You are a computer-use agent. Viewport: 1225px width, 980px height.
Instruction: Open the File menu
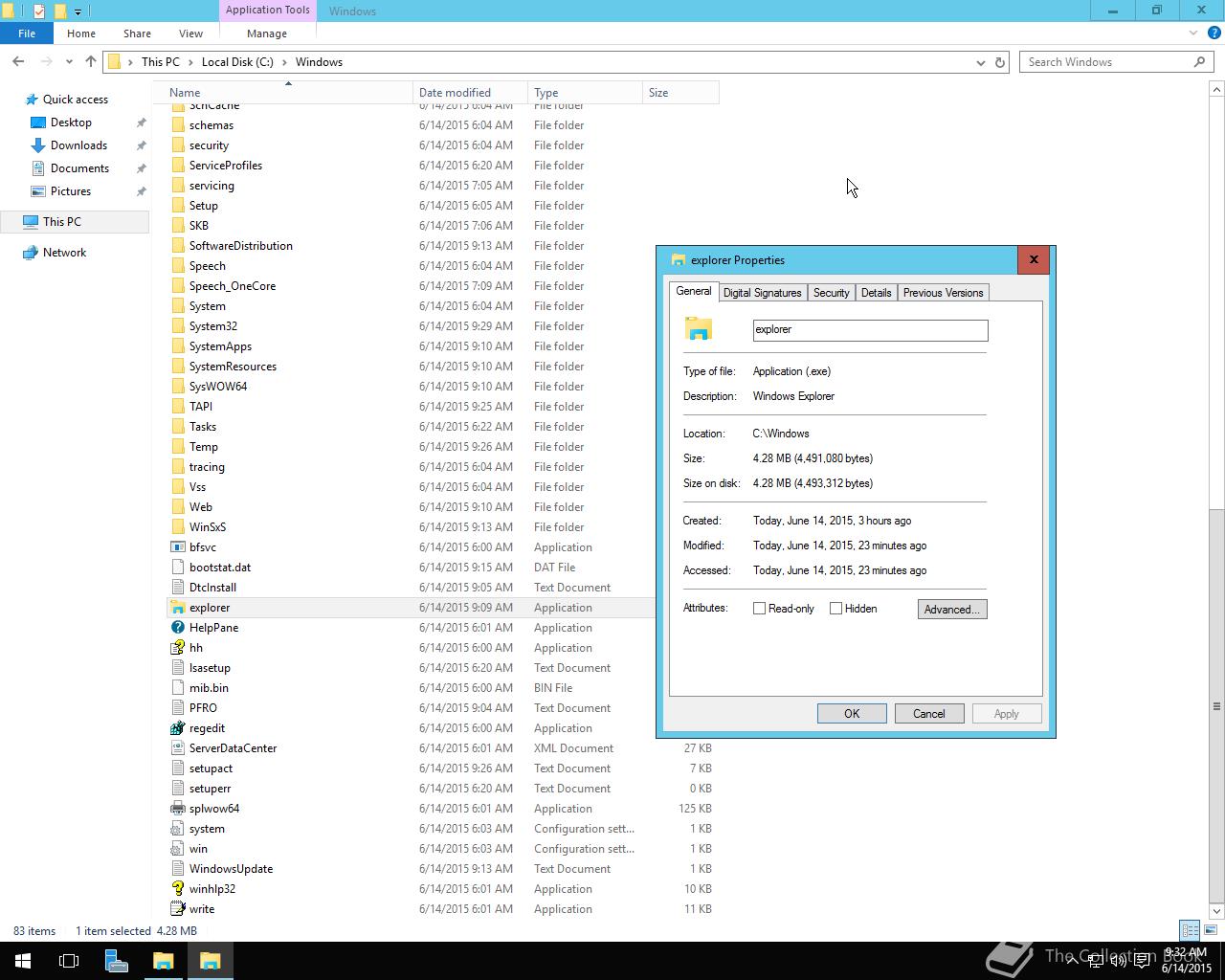pos(27,33)
